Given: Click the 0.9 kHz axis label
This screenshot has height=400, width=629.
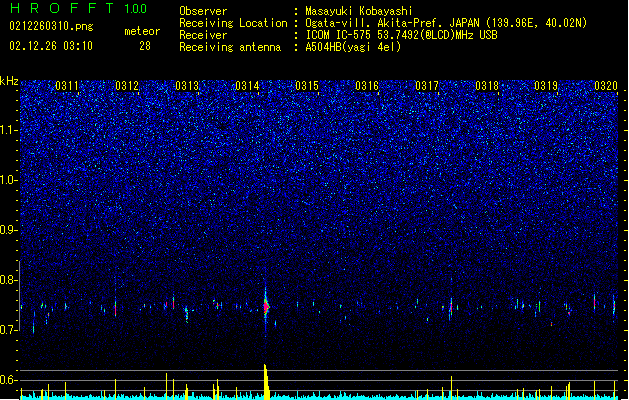Looking at the screenshot, I should (x=9, y=230).
